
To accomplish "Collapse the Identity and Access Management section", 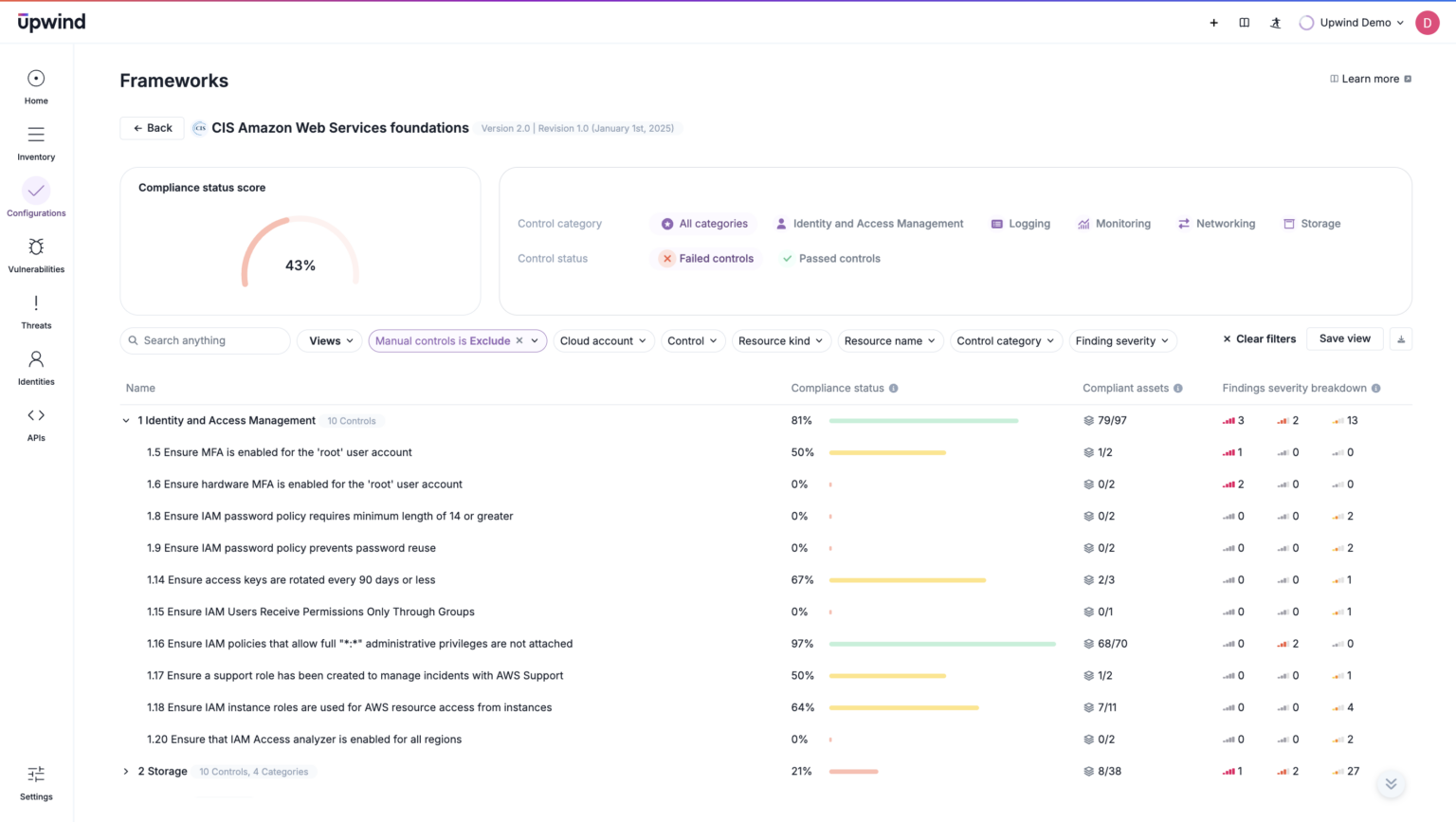I will (125, 420).
